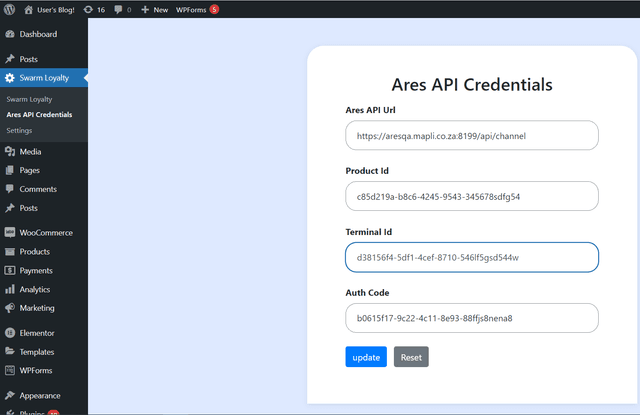Image resolution: width=640 pixels, height=415 pixels.
Task: Click the Reset button
Action: pyautogui.click(x=411, y=357)
